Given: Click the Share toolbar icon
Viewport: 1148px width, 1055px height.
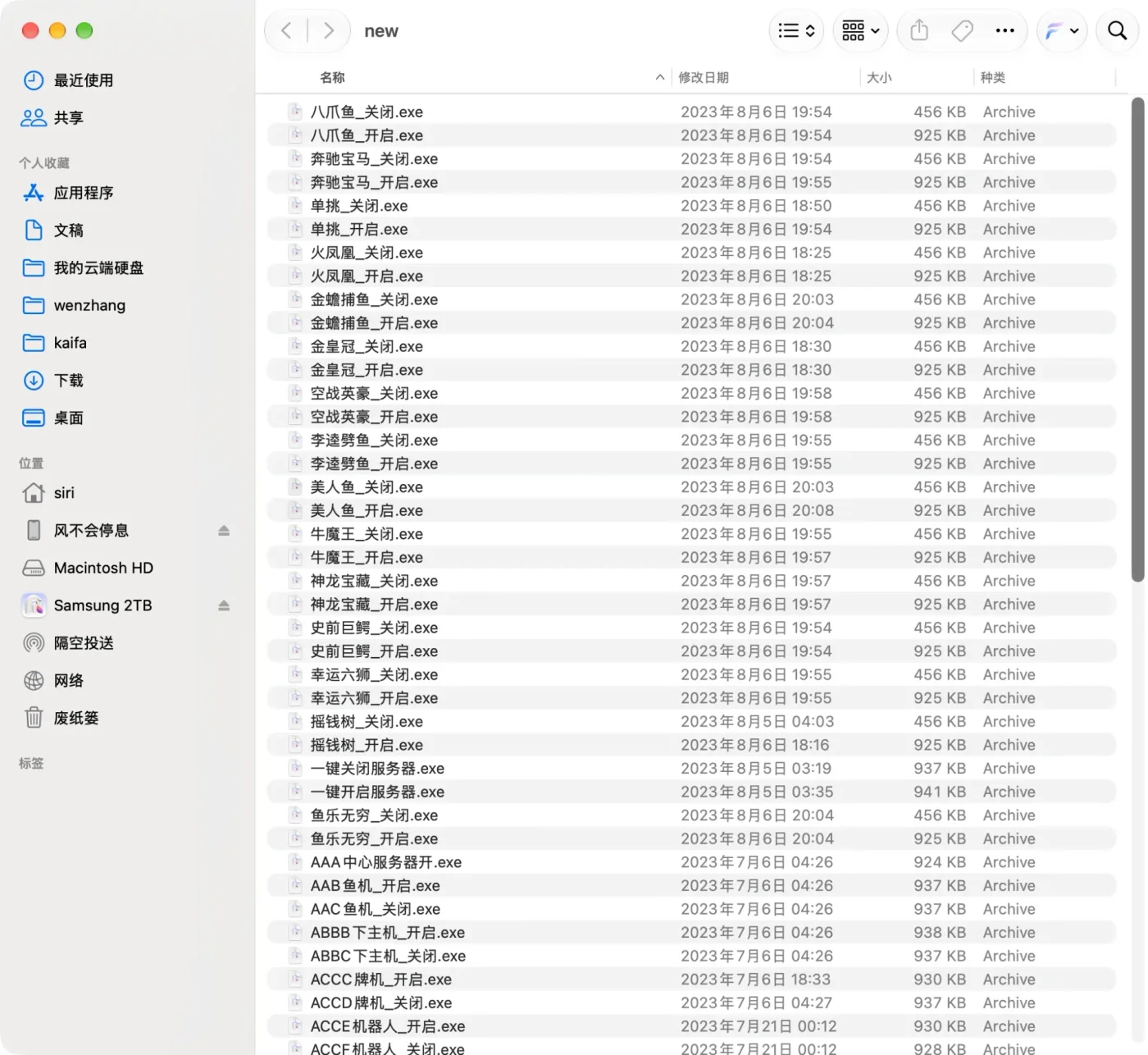Looking at the screenshot, I should pyautogui.click(x=919, y=31).
